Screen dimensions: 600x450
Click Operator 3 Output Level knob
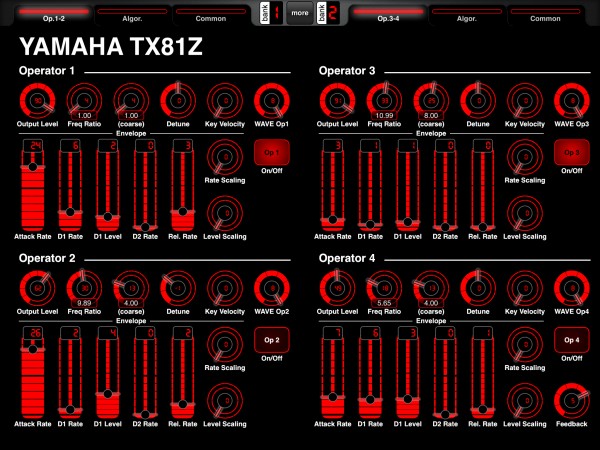click(338, 101)
